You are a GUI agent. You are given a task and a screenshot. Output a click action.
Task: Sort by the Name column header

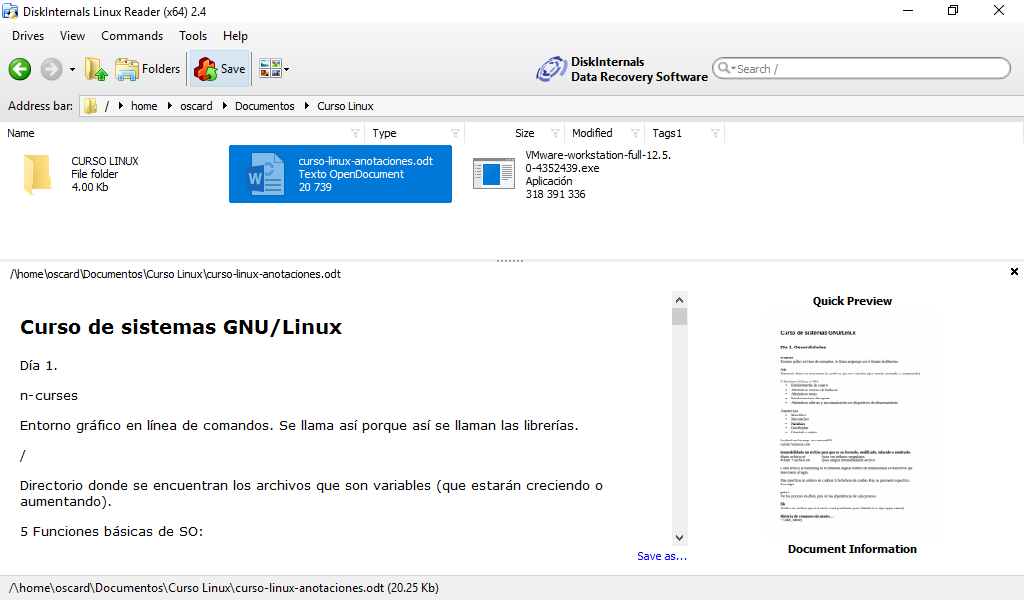tap(21, 133)
